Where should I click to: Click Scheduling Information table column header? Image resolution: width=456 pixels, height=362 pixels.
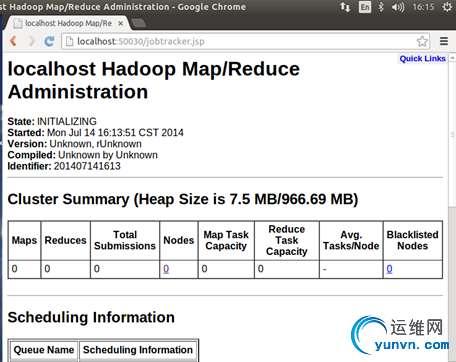(x=138, y=350)
